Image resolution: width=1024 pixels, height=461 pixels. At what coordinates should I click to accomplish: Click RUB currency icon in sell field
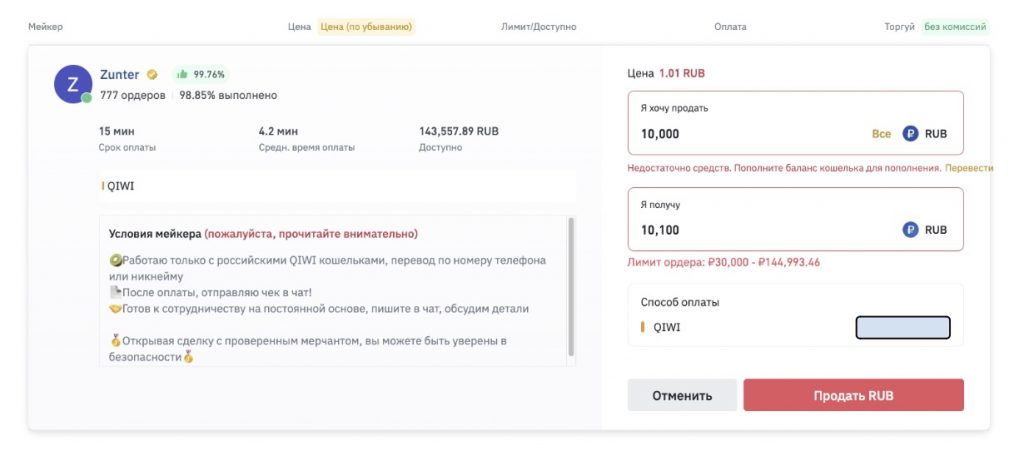click(910, 134)
